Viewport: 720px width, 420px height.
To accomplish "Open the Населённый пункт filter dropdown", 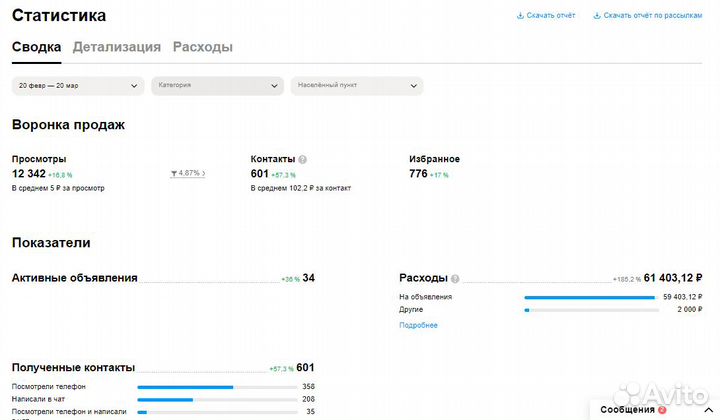I will [356, 86].
